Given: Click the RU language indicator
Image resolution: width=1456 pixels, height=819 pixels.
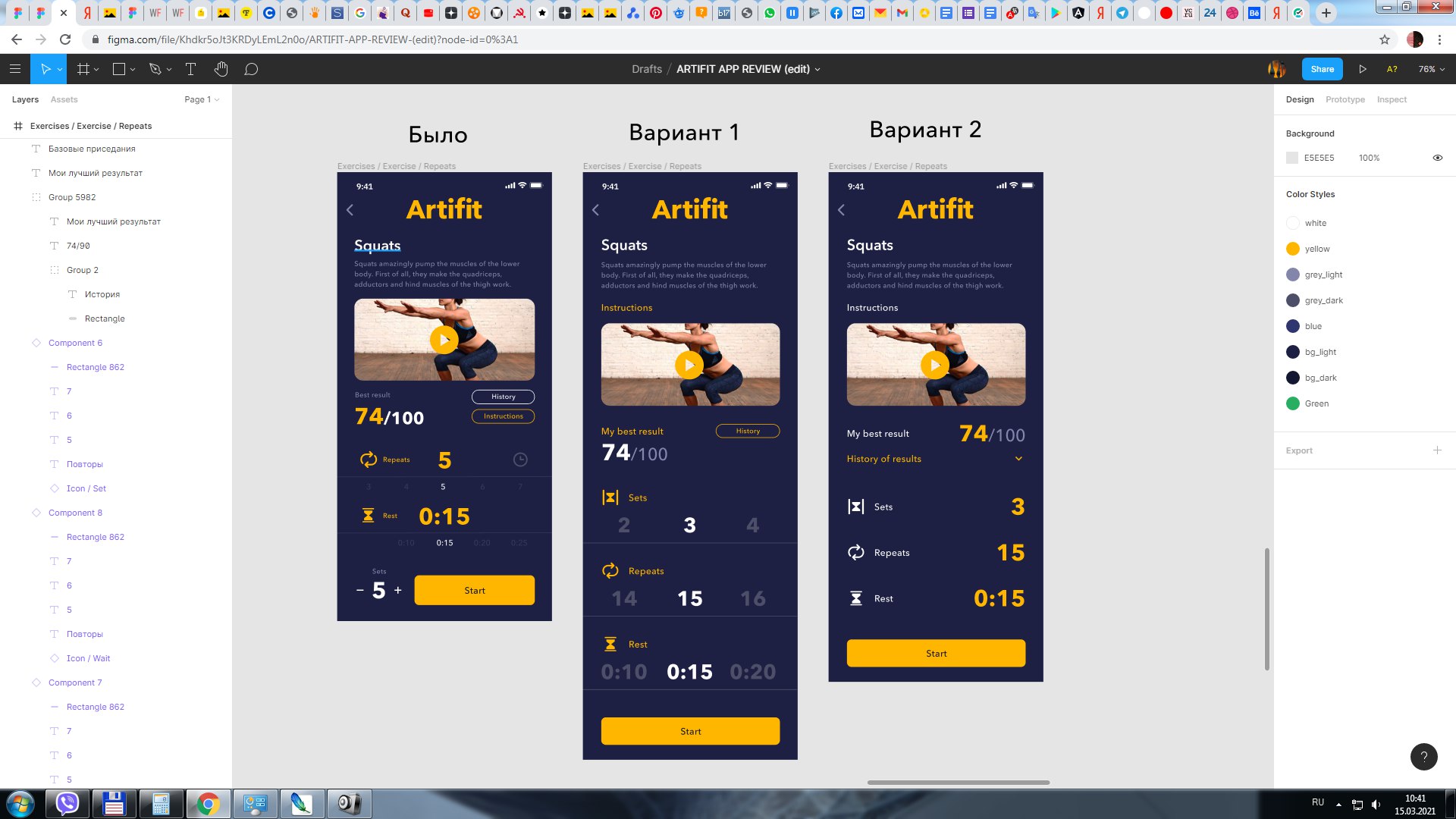Looking at the screenshot, I should pos(1318,802).
